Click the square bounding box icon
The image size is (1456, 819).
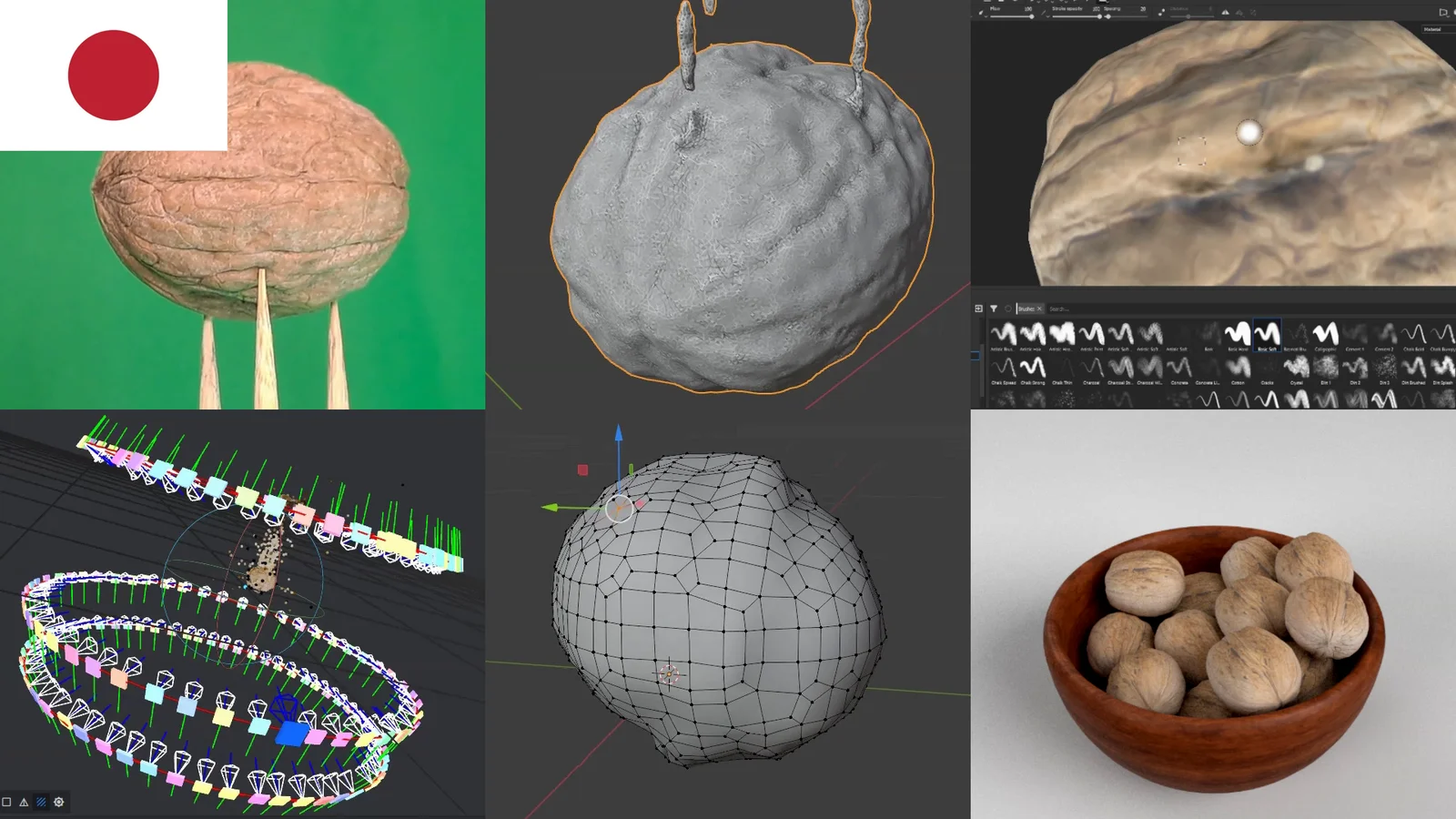[6, 802]
